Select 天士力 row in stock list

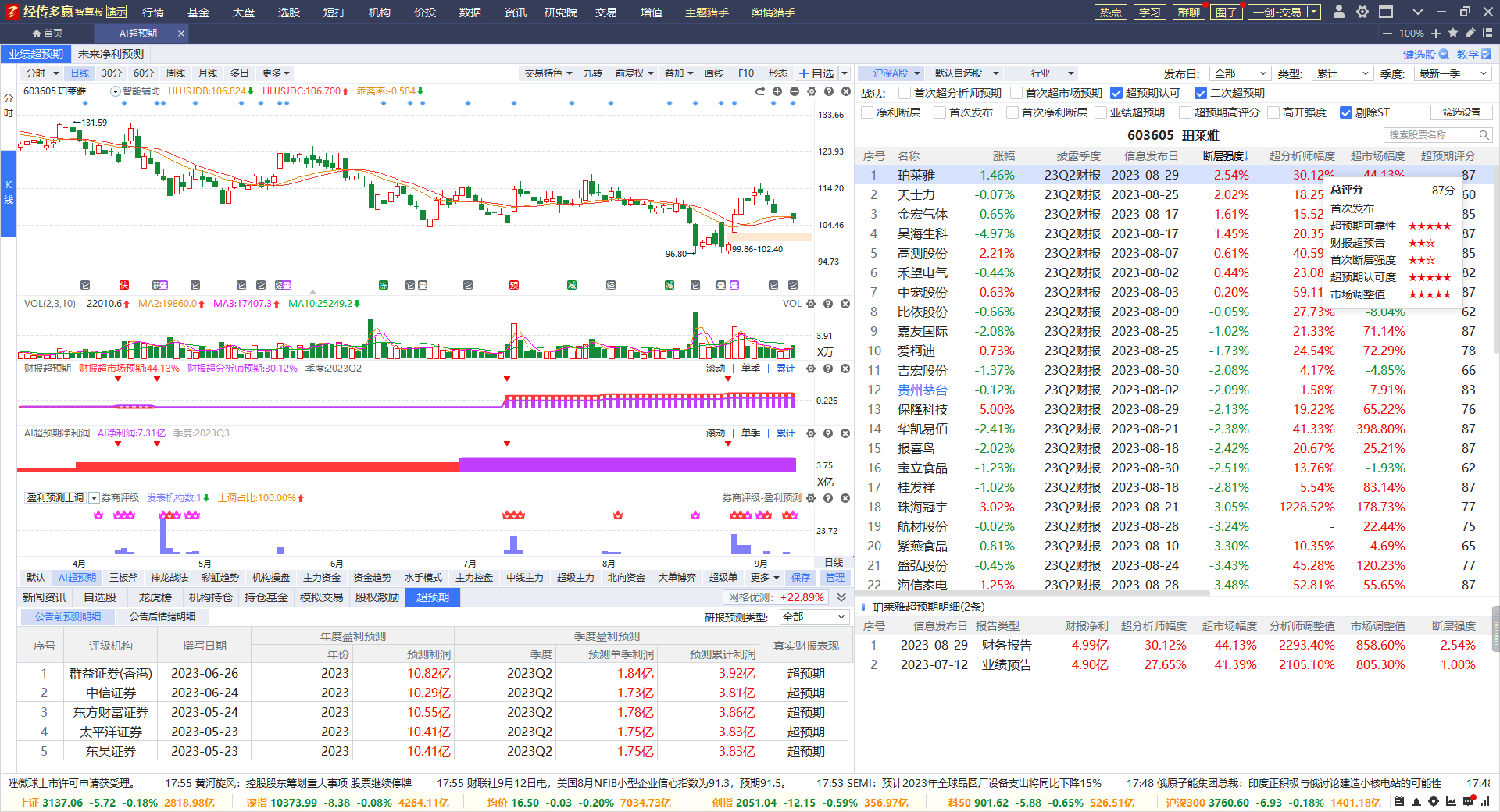point(1172,194)
